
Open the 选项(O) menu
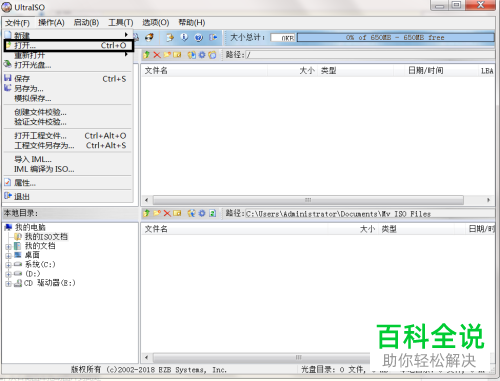(x=156, y=23)
